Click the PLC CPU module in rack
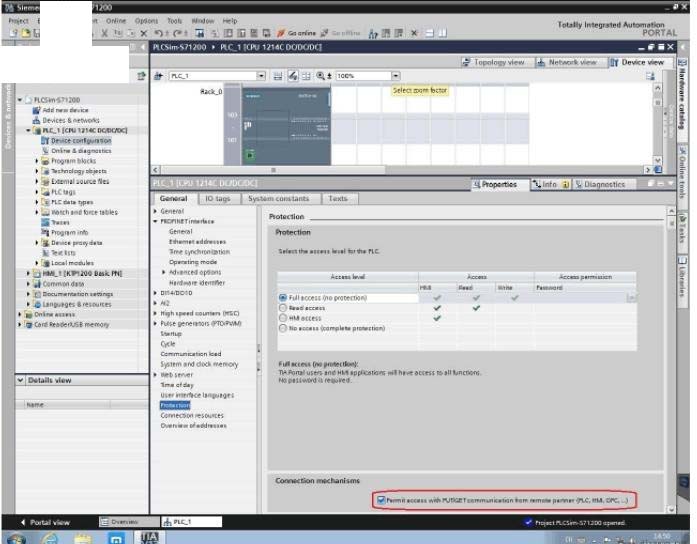The image size is (697, 544). click(x=286, y=125)
